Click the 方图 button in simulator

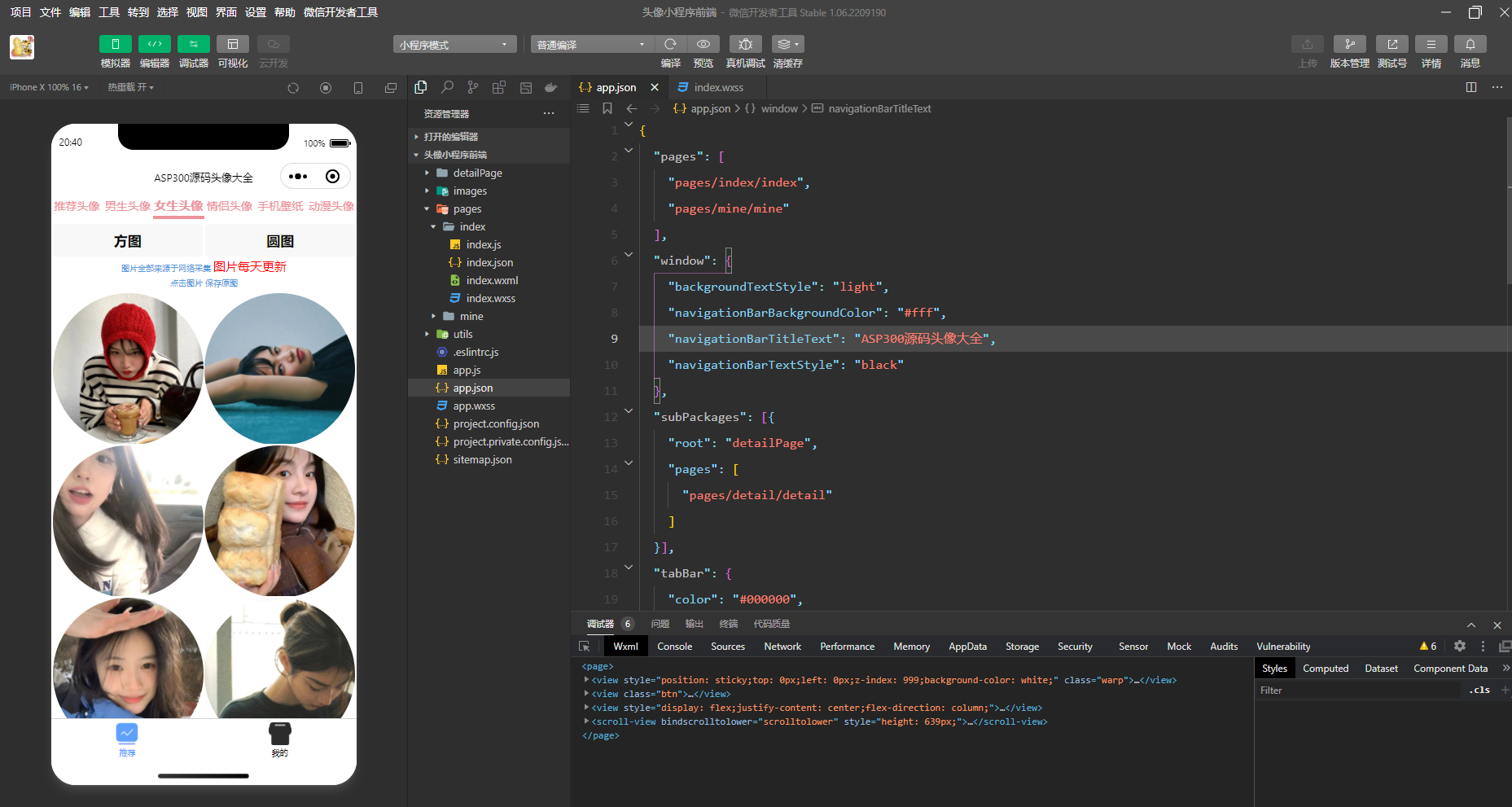pos(128,241)
